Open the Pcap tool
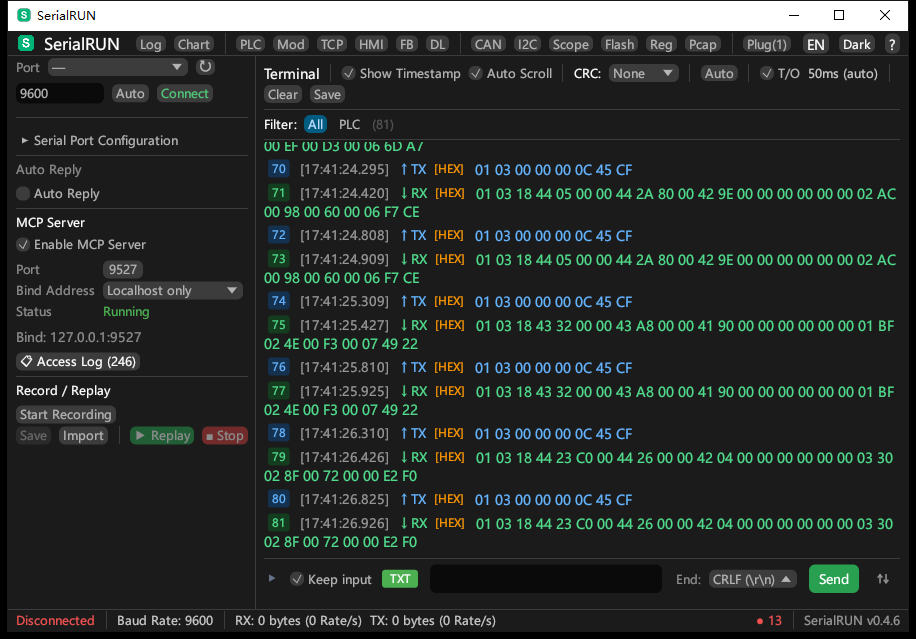The height and width of the screenshot is (639, 916). pos(702,44)
